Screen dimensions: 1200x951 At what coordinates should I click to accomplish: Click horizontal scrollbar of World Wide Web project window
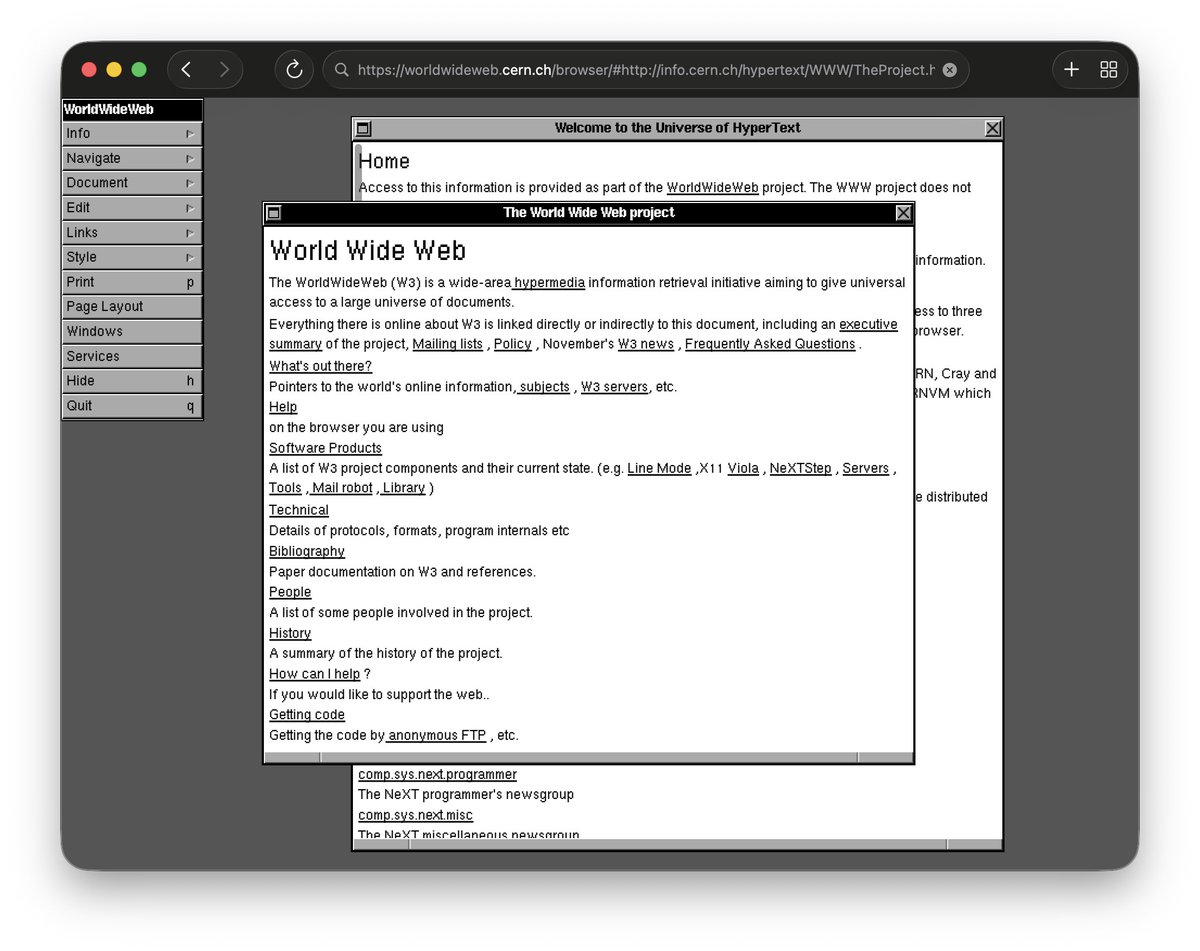tap(589, 757)
